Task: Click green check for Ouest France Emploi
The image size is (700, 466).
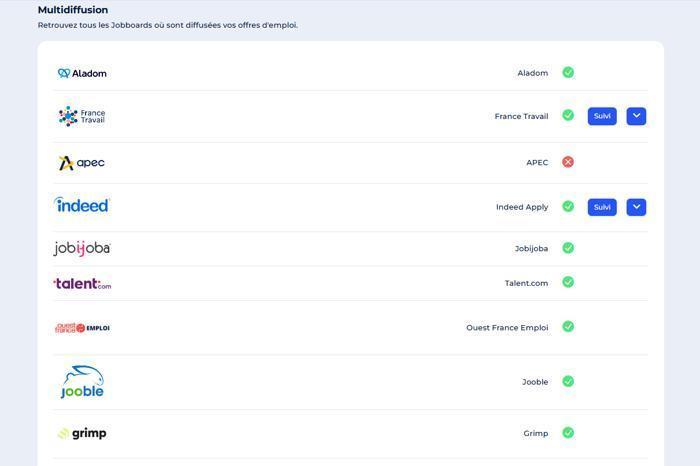Action: point(568,327)
